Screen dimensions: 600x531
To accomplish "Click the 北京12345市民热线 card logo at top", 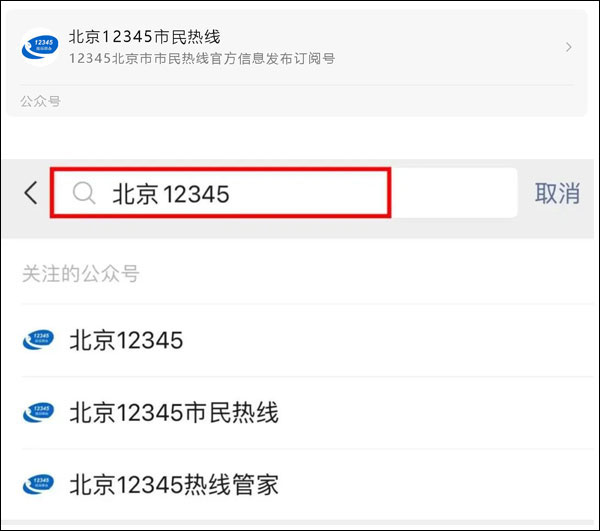I will pyautogui.click(x=39, y=47).
